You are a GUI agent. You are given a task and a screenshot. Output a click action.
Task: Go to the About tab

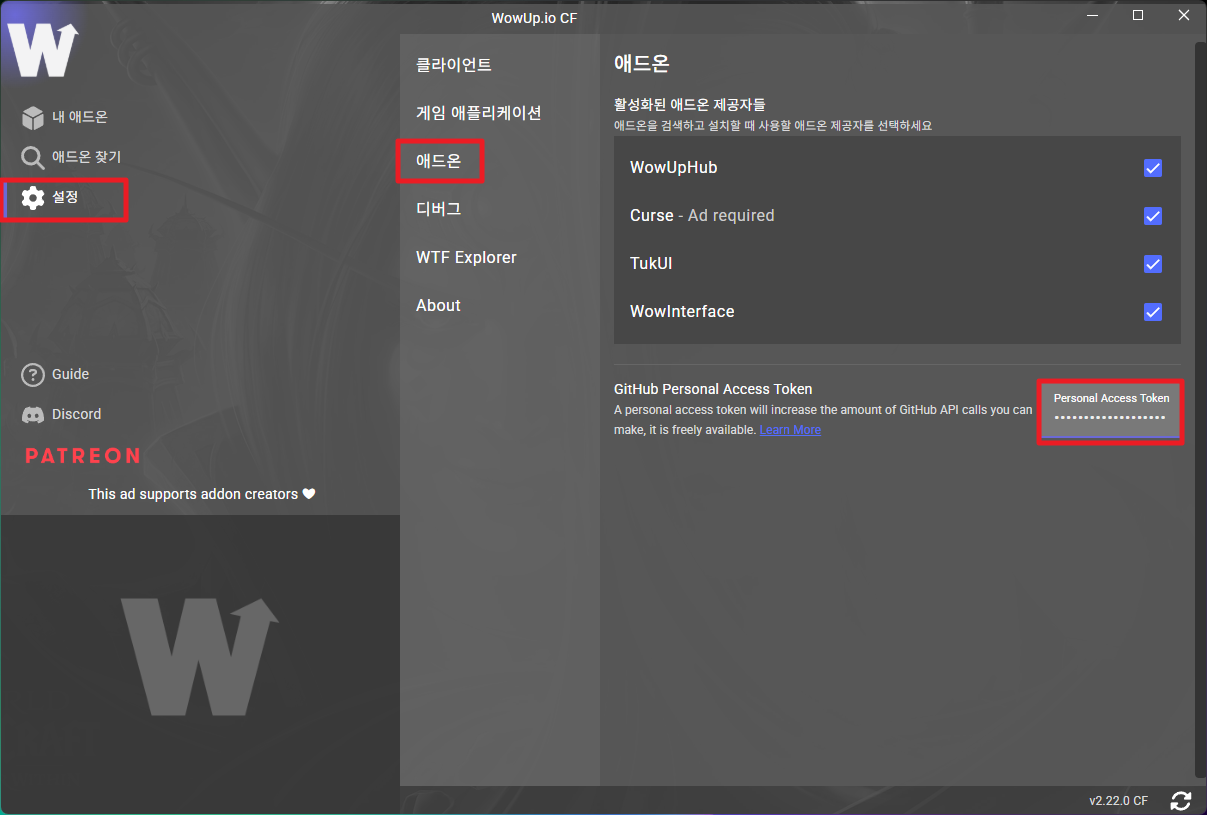[438, 305]
